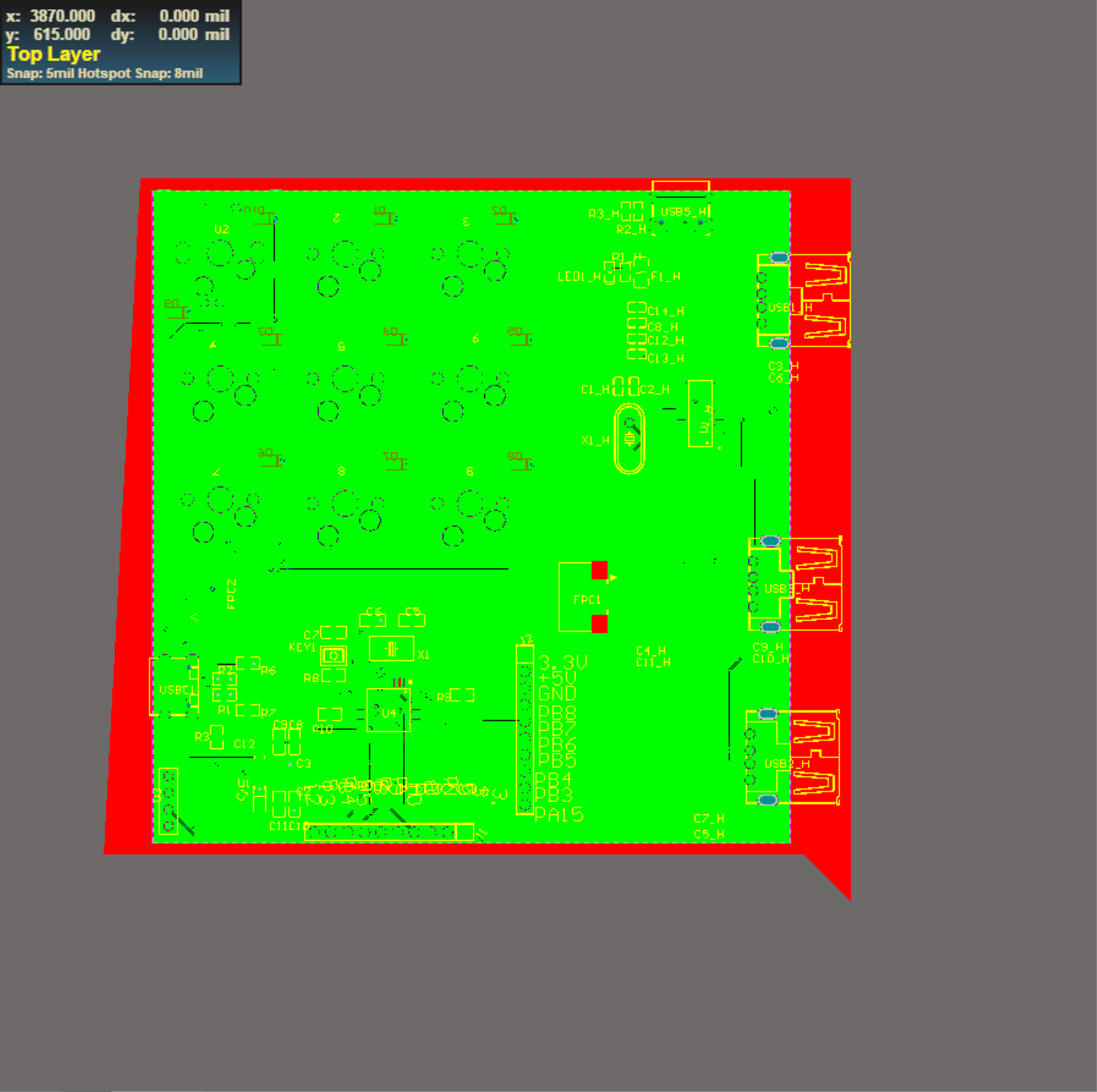Select the KEY1 push button footprint

click(x=333, y=656)
